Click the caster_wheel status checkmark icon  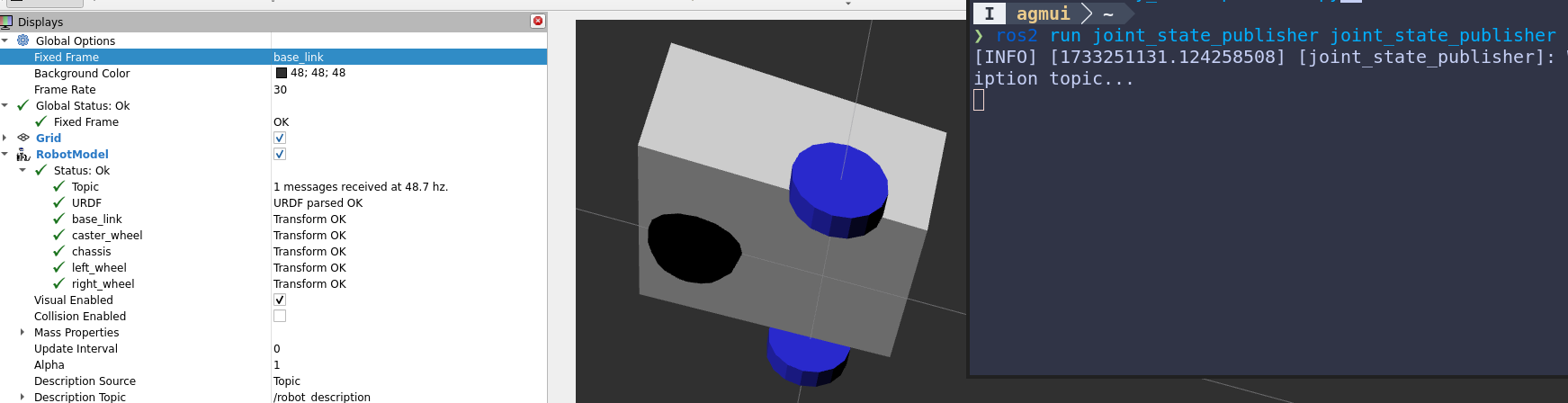(59, 235)
